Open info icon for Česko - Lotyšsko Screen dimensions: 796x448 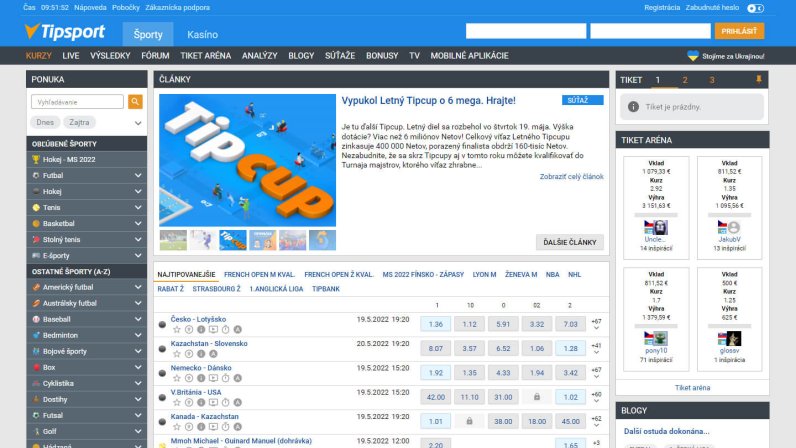[x=201, y=329]
